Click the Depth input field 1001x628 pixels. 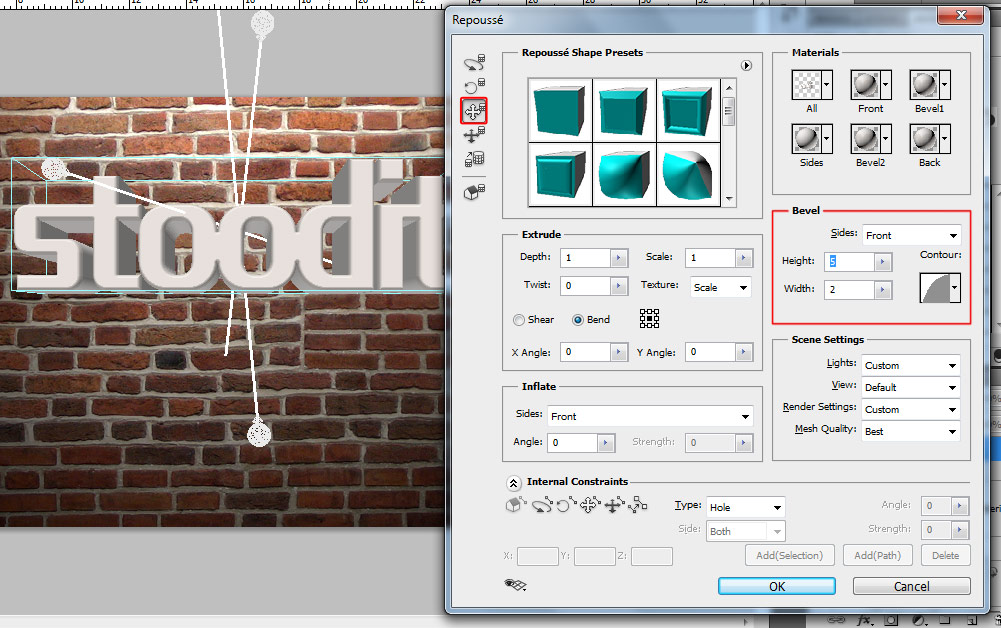point(585,258)
